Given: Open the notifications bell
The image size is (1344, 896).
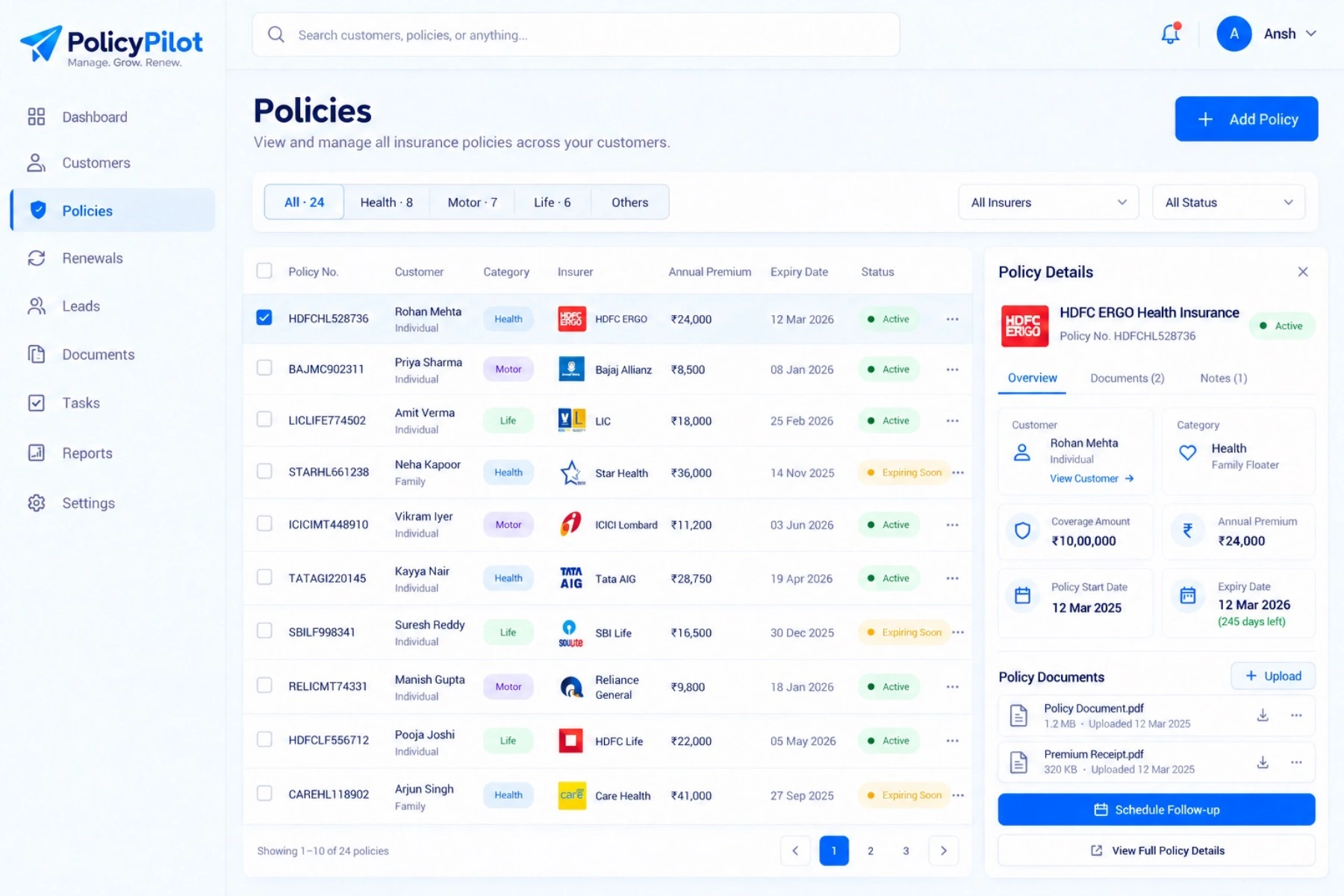Looking at the screenshot, I should (x=1170, y=34).
